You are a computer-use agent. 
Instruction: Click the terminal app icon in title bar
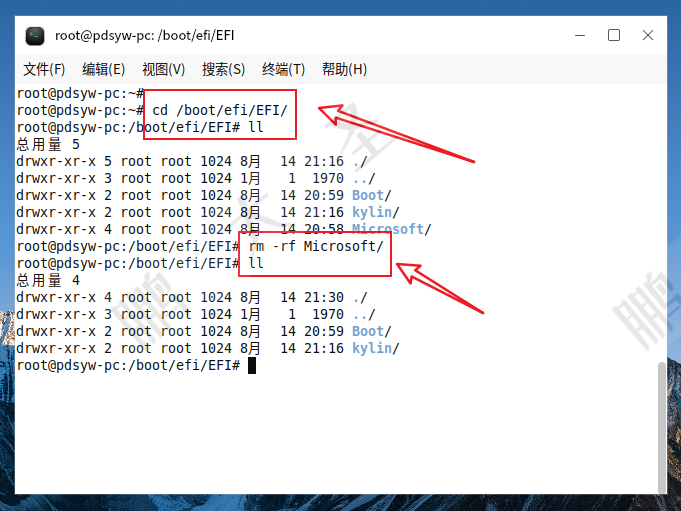[35, 36]
